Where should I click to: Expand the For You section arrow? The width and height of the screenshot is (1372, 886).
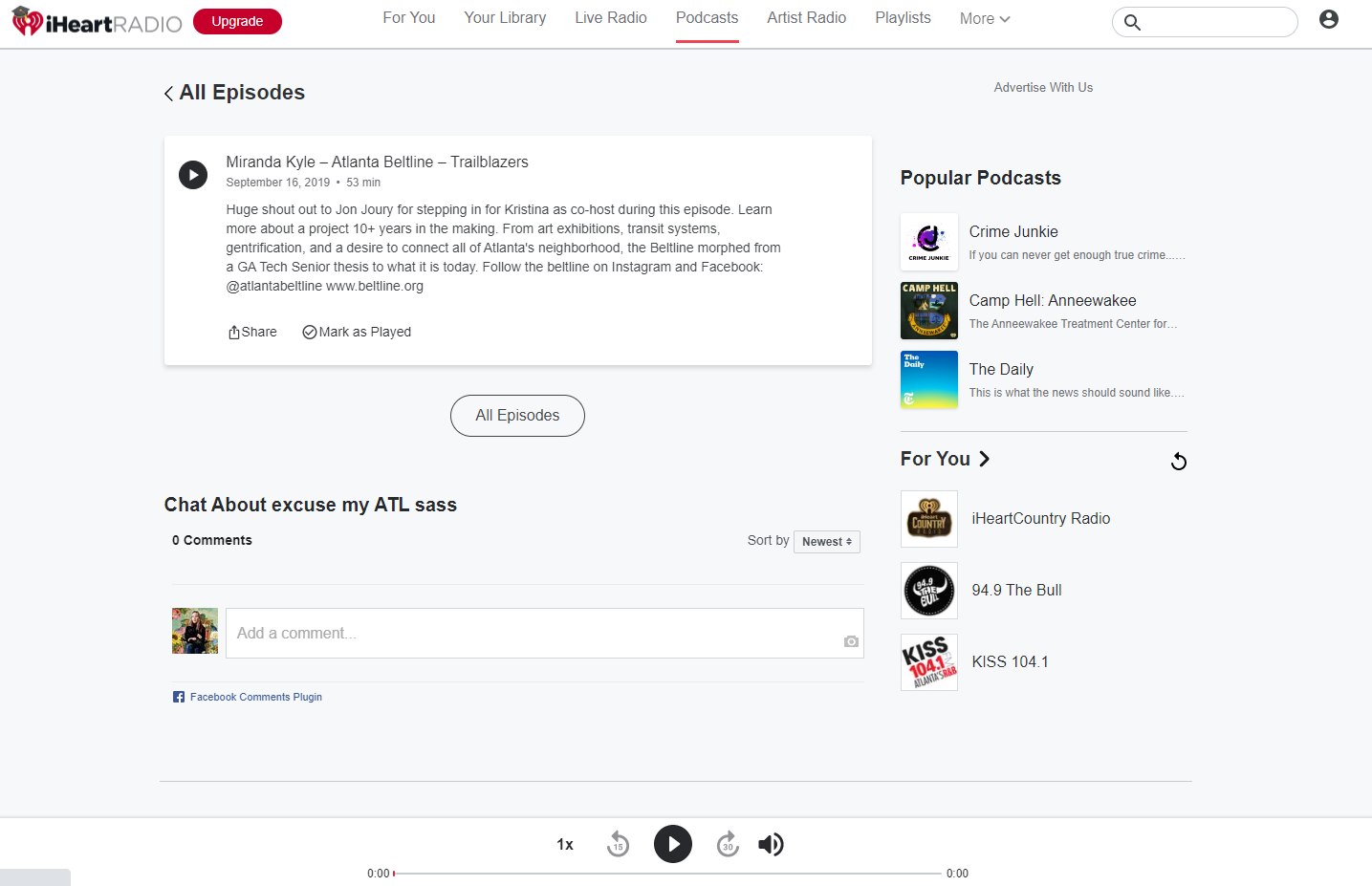[984, 459]
